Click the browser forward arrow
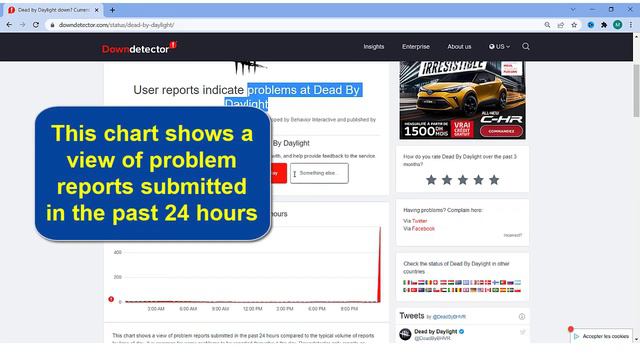The image size is (640, 360). tap(22, 25)
